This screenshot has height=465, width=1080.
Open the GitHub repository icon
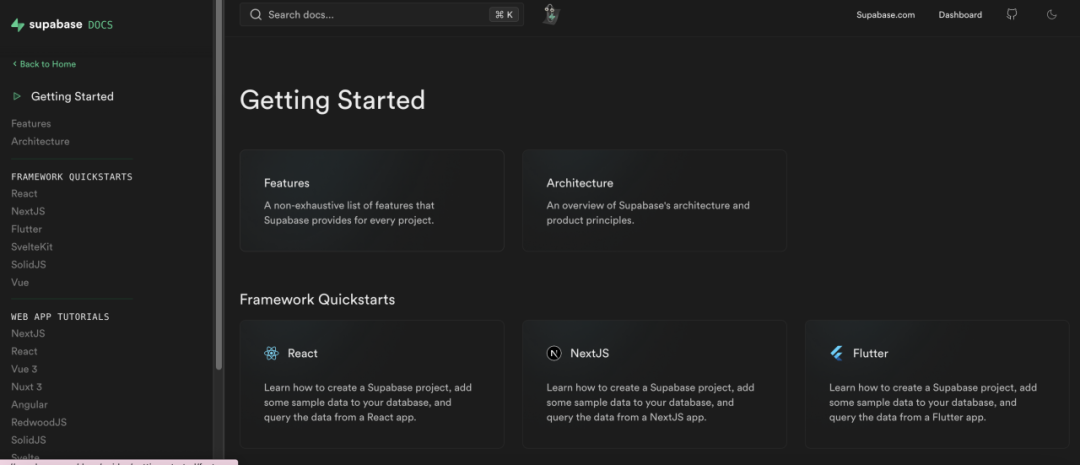pos(1012,15)
